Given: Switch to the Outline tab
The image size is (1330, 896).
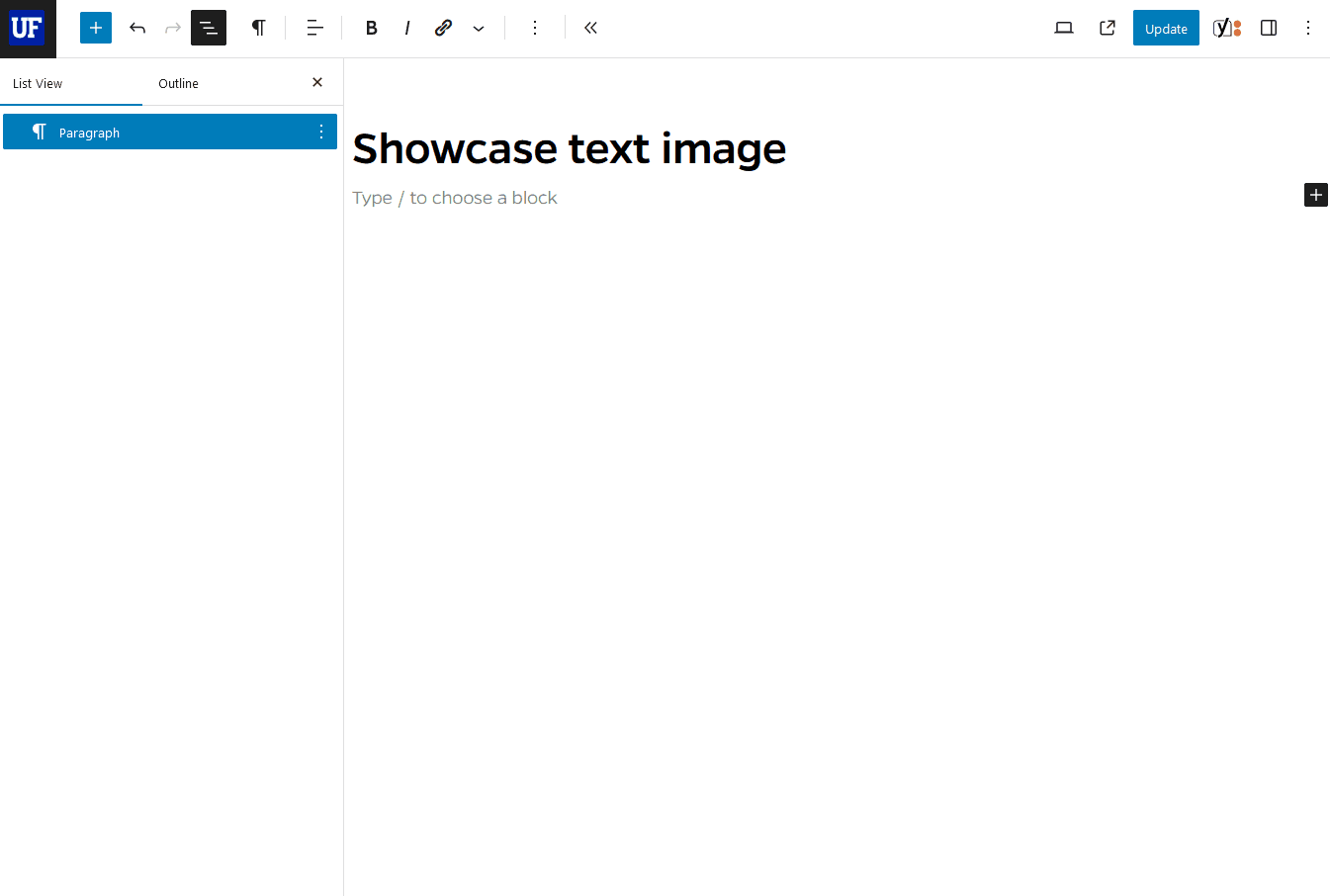Looking at the screenshot, I should coord(178,83).
